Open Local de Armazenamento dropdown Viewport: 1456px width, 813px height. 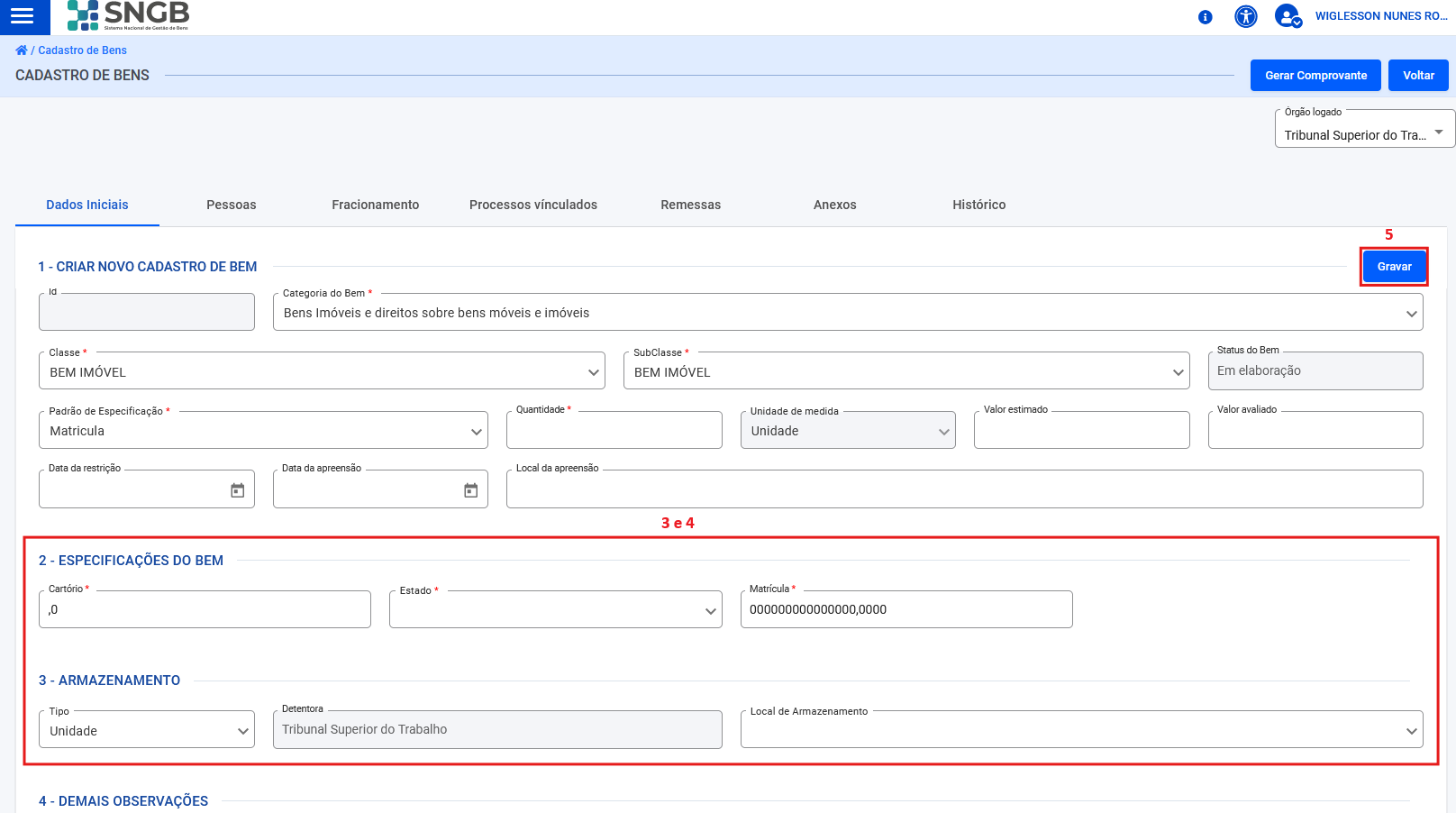coord(1081,729)
